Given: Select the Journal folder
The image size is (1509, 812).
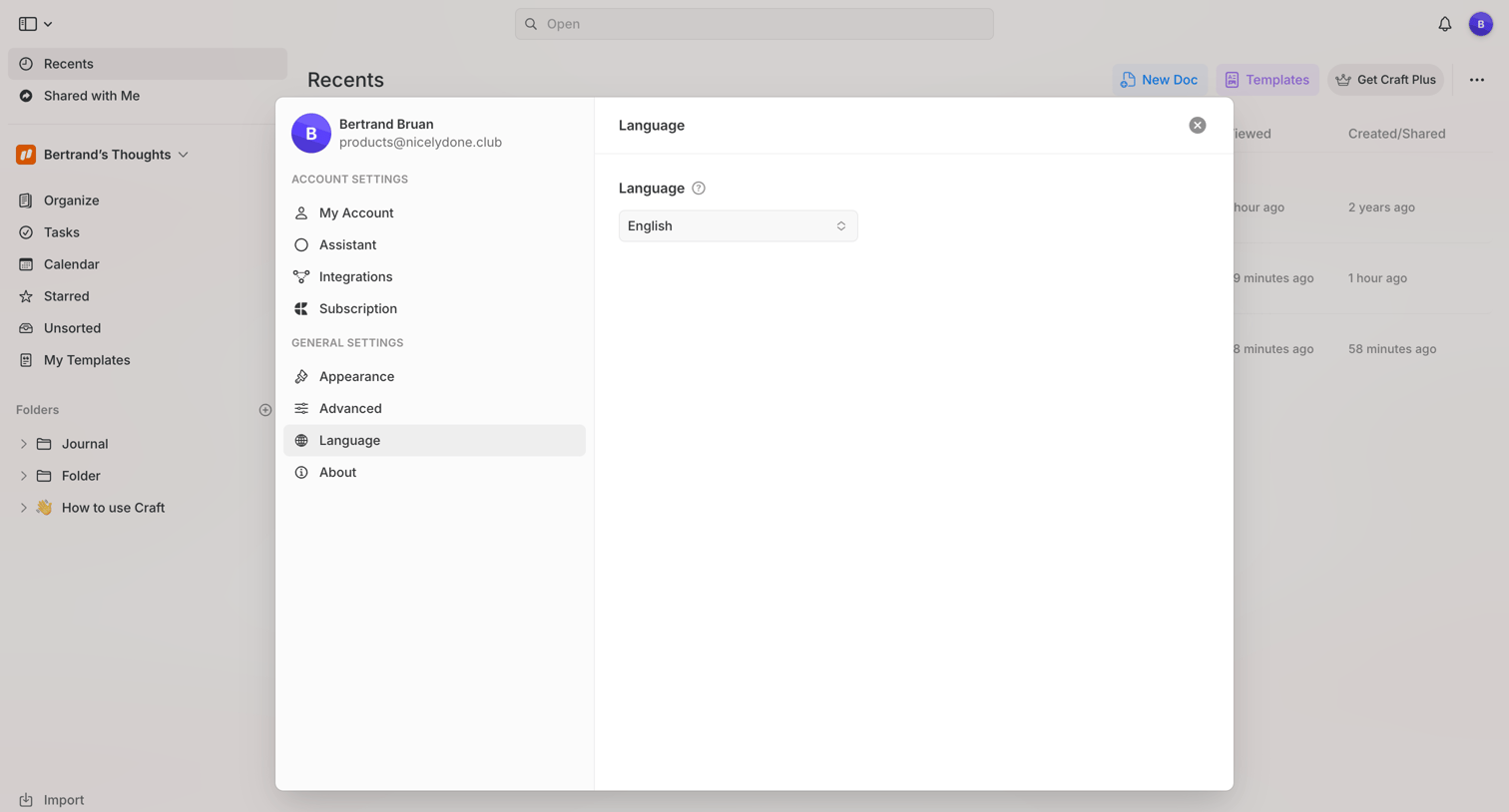Looking at the screenshot, I should pyautogui.click(x=85, y=444).
